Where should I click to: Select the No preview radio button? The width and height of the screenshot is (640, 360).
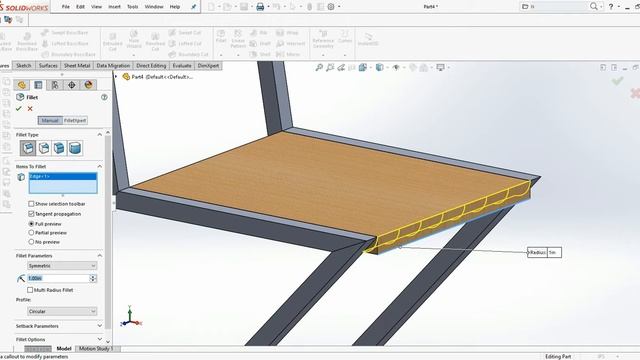pyautogui.click(x=31, y=242)
